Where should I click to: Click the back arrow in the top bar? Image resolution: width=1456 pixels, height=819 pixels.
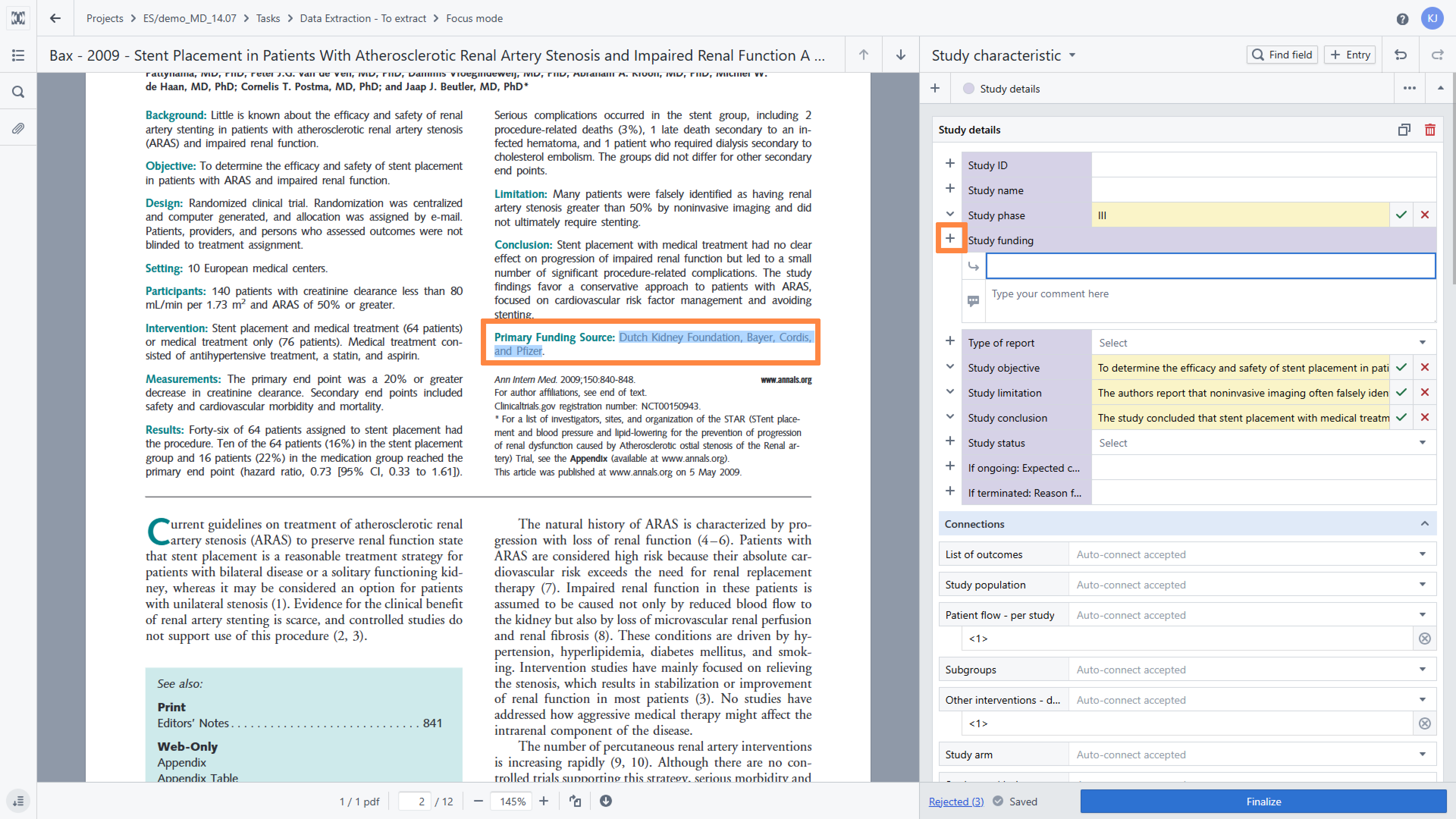tap(55, 18)
